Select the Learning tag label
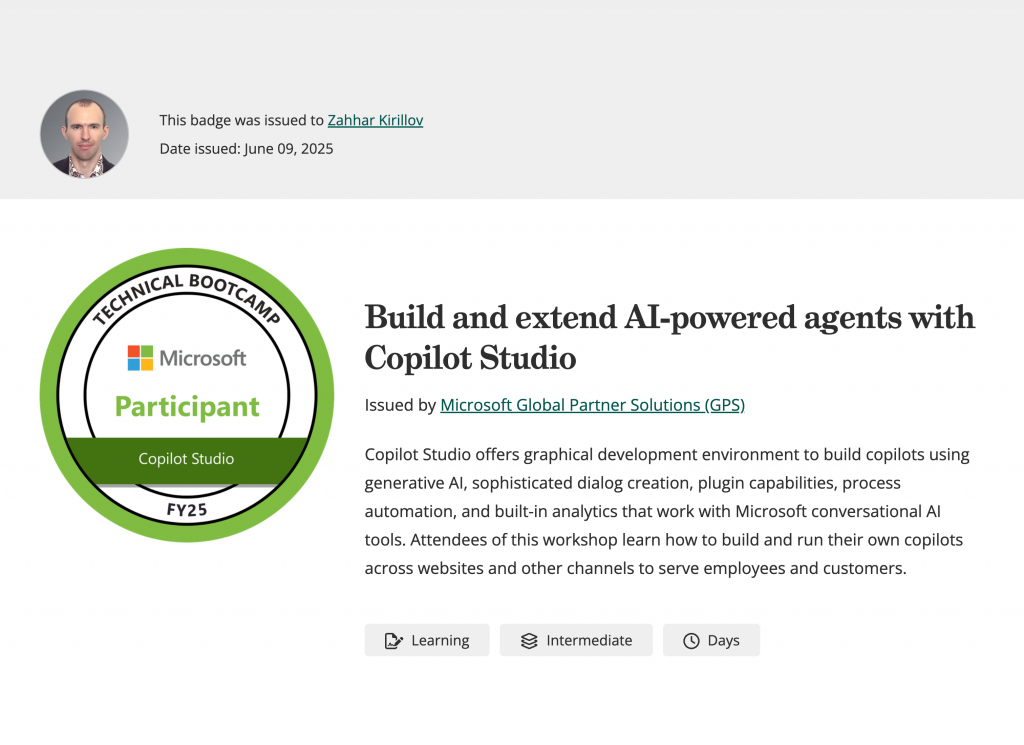The width and height of the screenshot is (1024, 745). (440, 641)
